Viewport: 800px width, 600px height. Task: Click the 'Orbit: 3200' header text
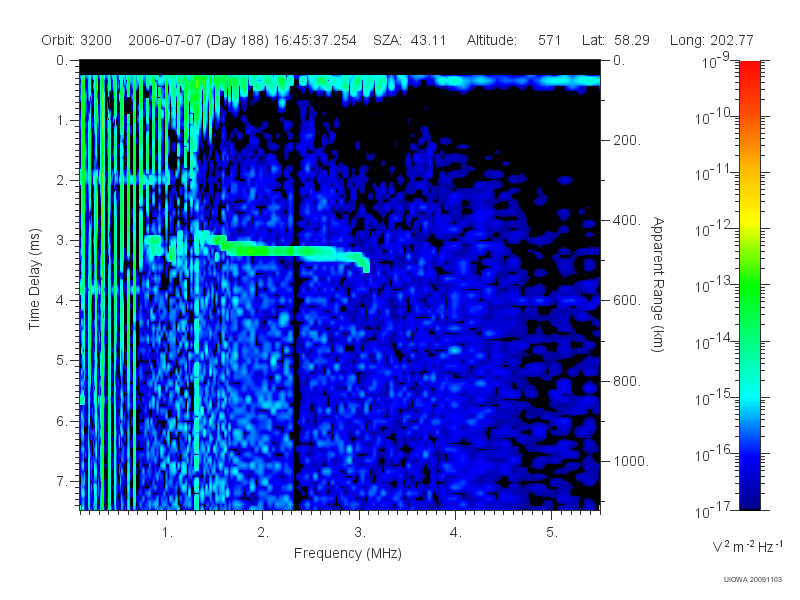pos(77,40)
